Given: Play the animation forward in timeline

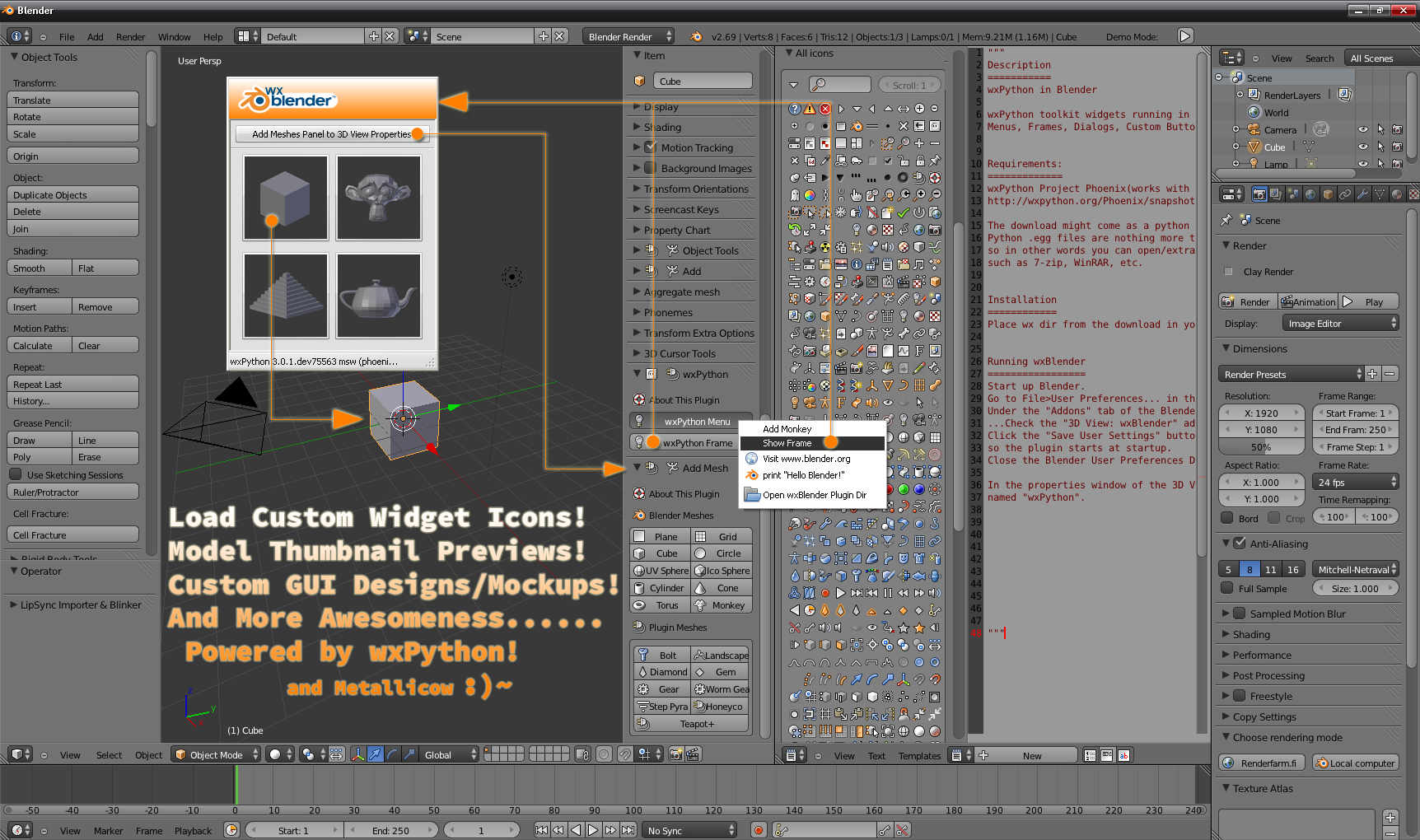Looking at the screenshot, I should pyautogui.click(x=593, y=830).
